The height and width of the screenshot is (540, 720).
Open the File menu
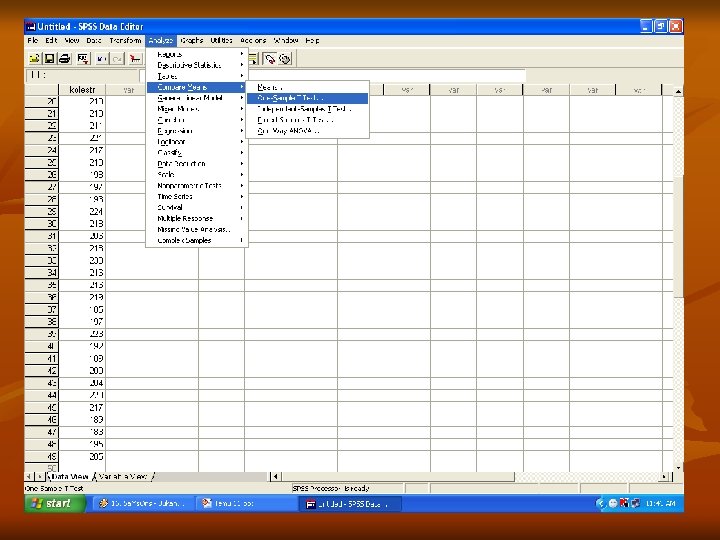coord(33,40)
